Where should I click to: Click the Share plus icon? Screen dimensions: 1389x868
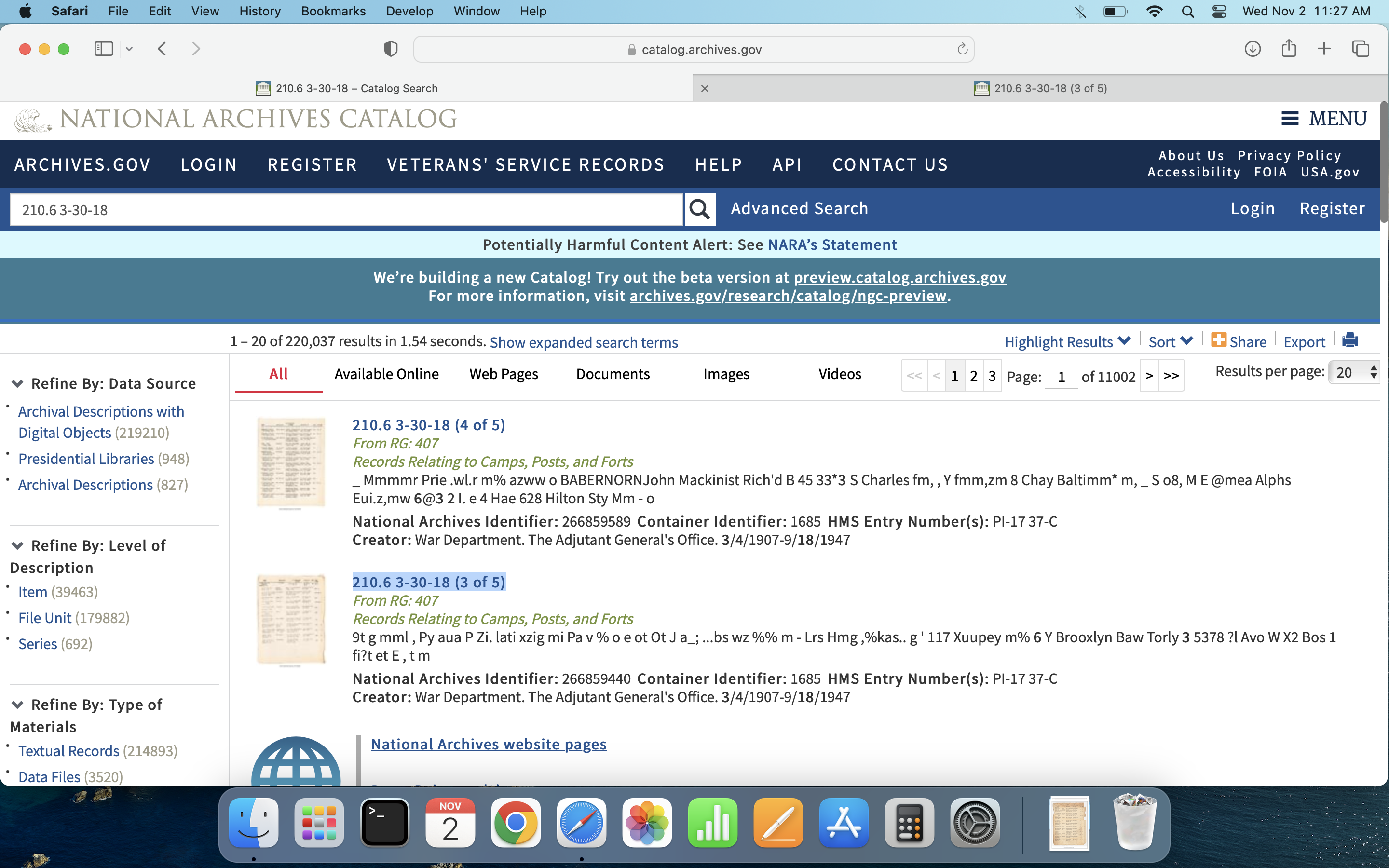(x=1218, y=340)
